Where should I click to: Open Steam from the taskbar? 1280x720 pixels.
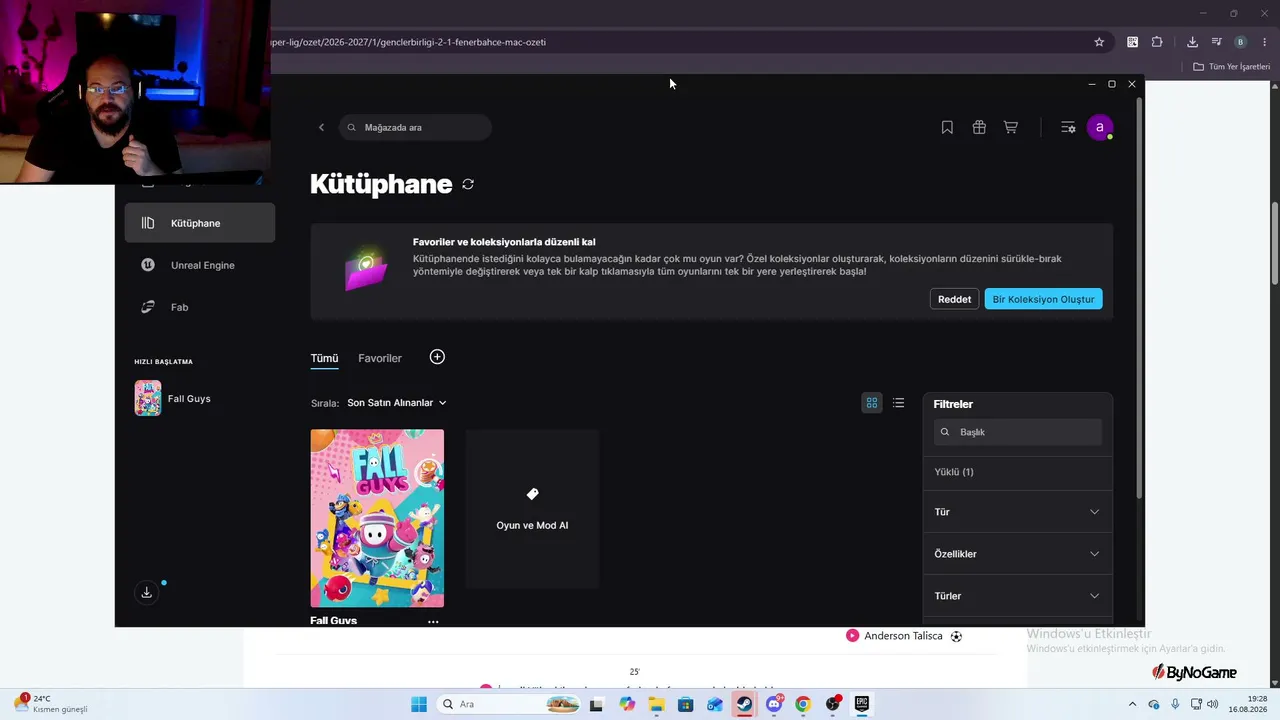coord(744,704)
